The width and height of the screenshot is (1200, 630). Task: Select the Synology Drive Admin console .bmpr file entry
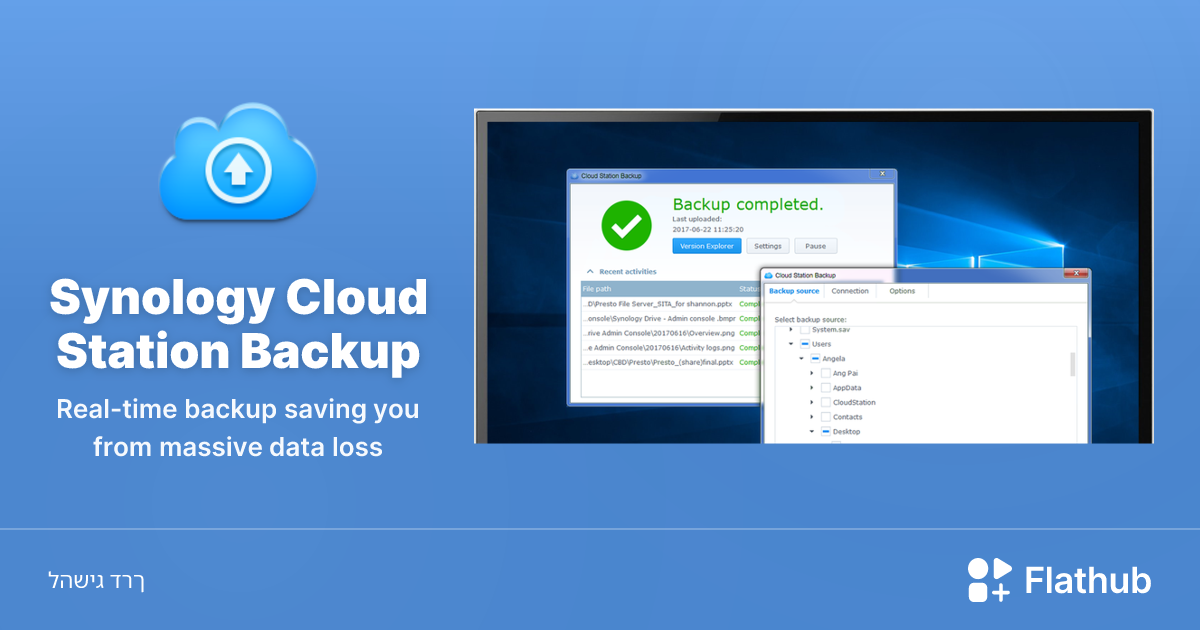[658, 318]
